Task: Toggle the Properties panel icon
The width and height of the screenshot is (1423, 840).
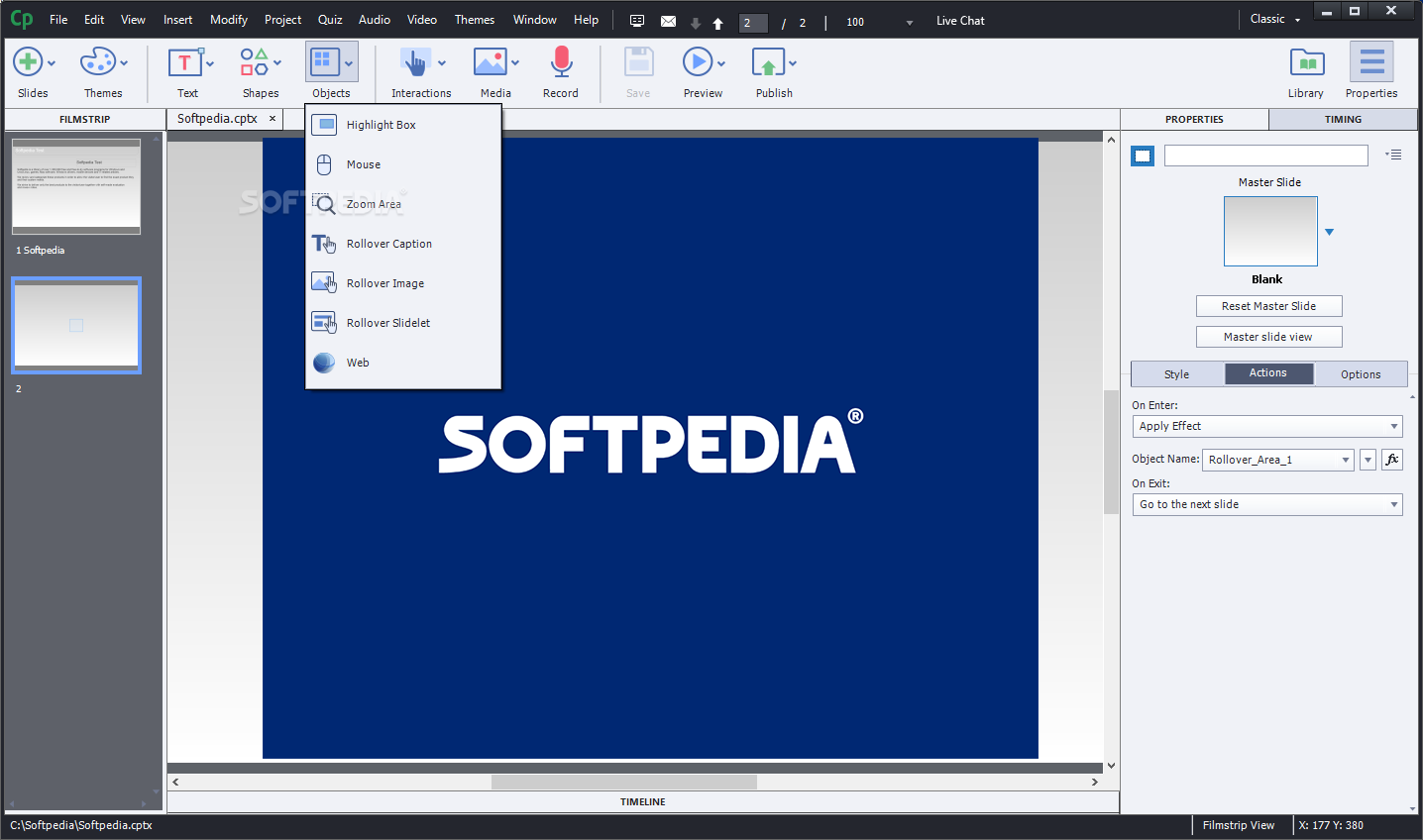Action: pyautogui.click(x=1371, y=62)
